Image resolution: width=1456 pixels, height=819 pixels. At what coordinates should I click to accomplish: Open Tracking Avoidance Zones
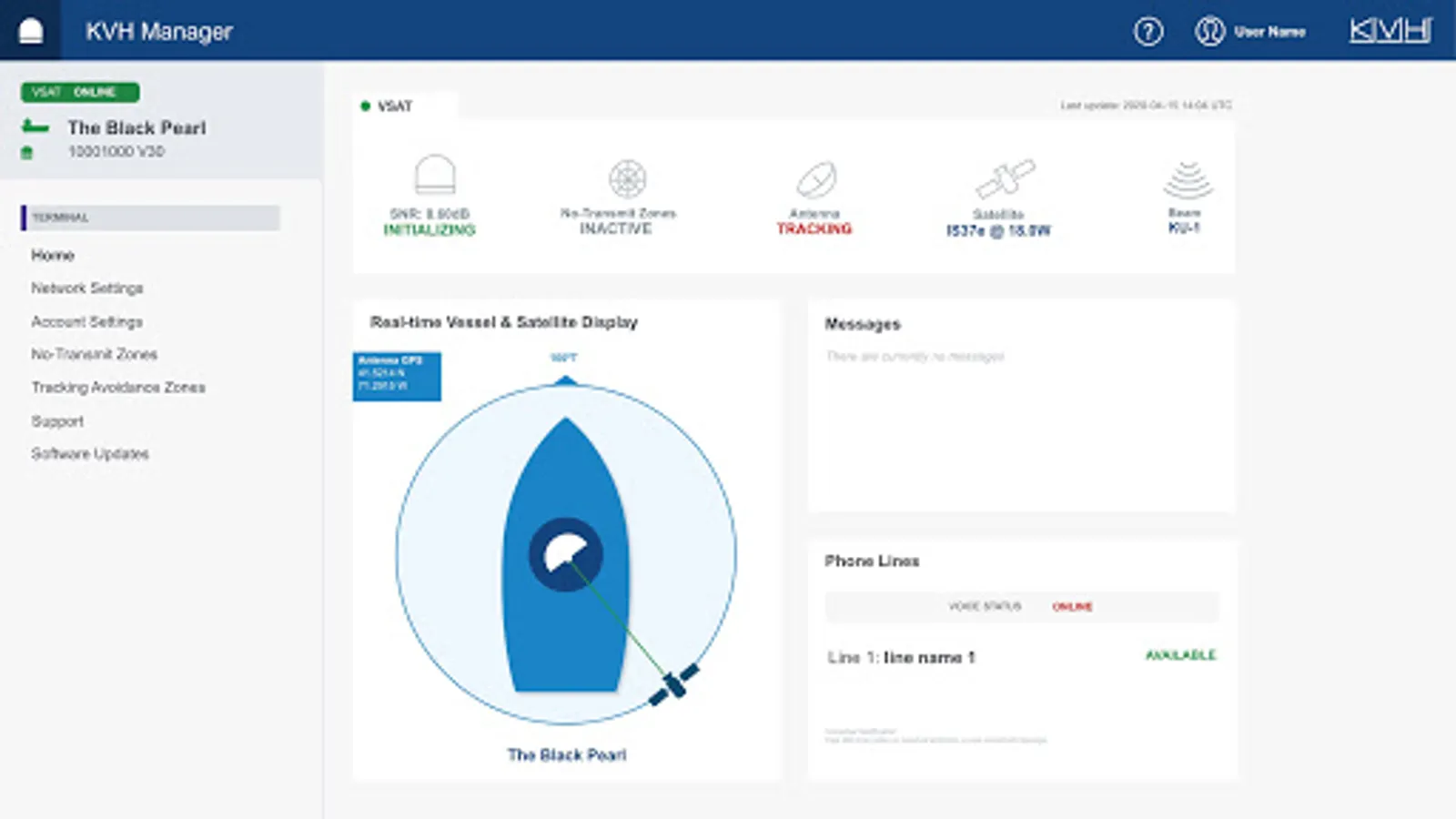118,388
